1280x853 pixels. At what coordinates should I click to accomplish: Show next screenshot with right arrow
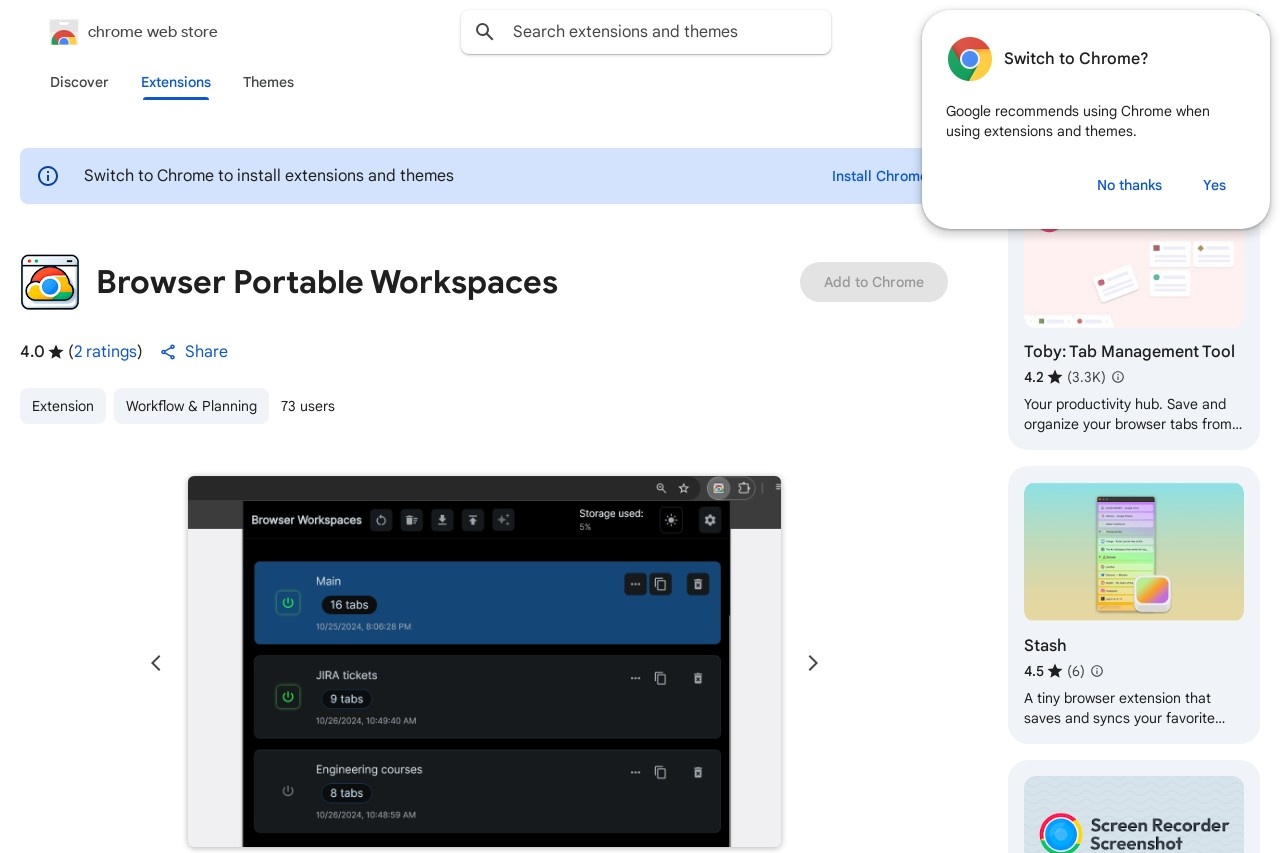click(x=813, y=663)
